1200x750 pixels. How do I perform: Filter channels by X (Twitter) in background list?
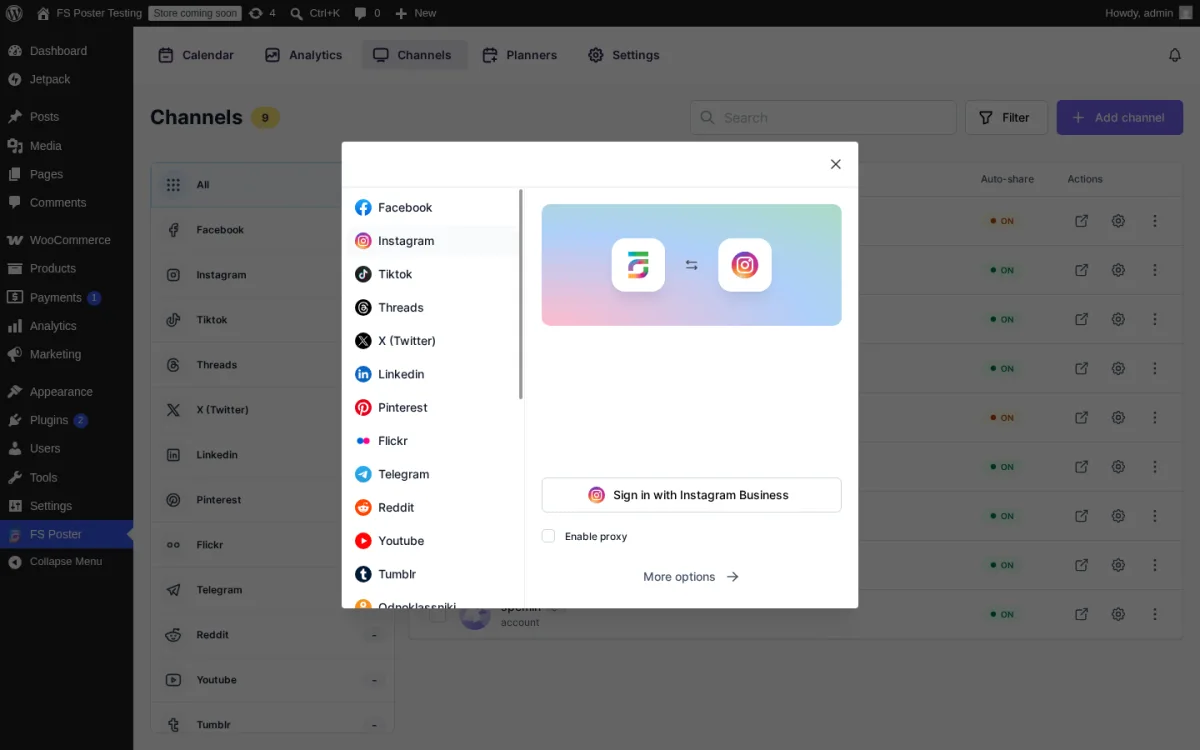tap(272, 410)
